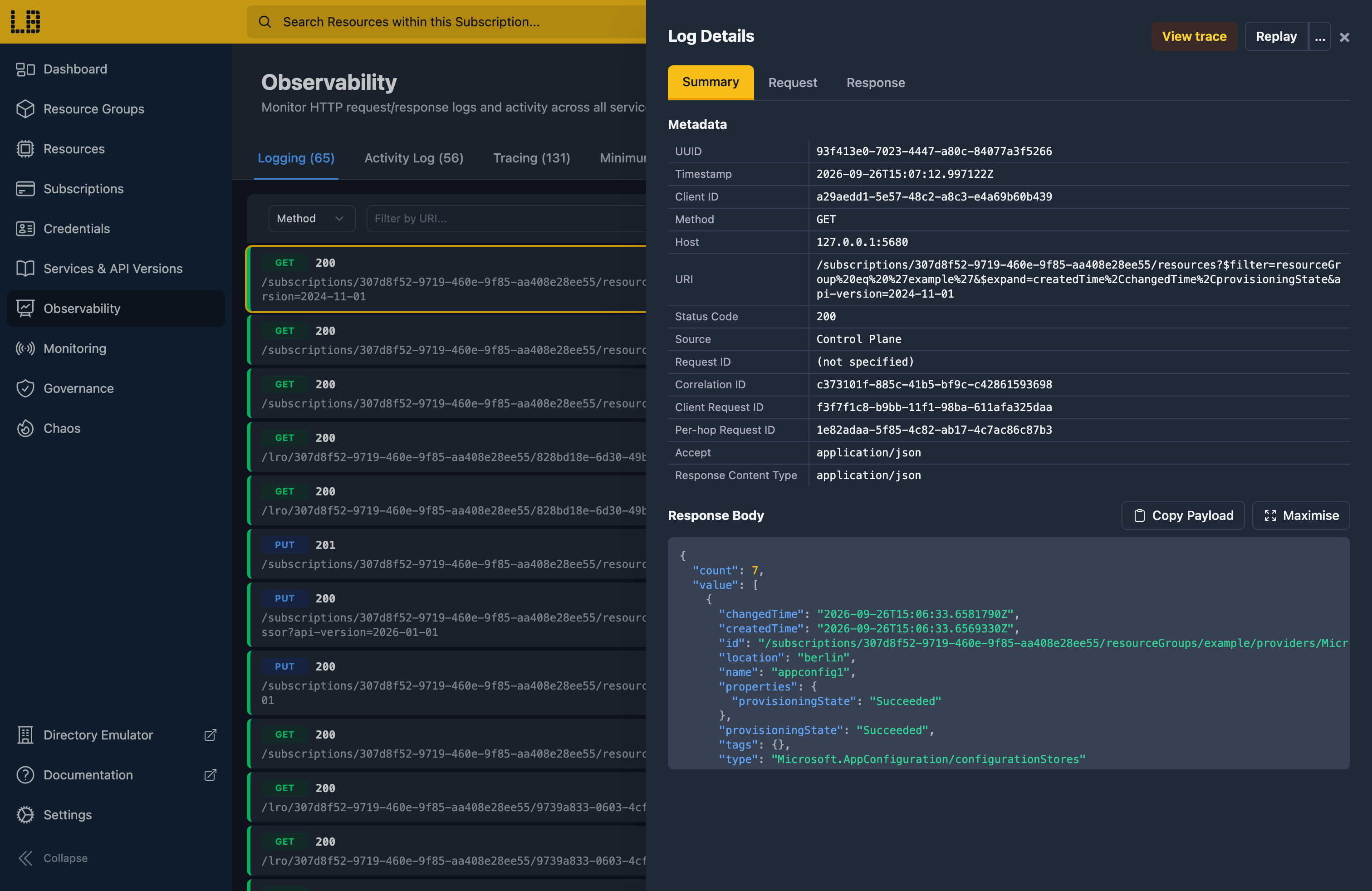Viewport: 1372px width, 891px height.
Task: Click the View trace button
Action: (1194, 36)
